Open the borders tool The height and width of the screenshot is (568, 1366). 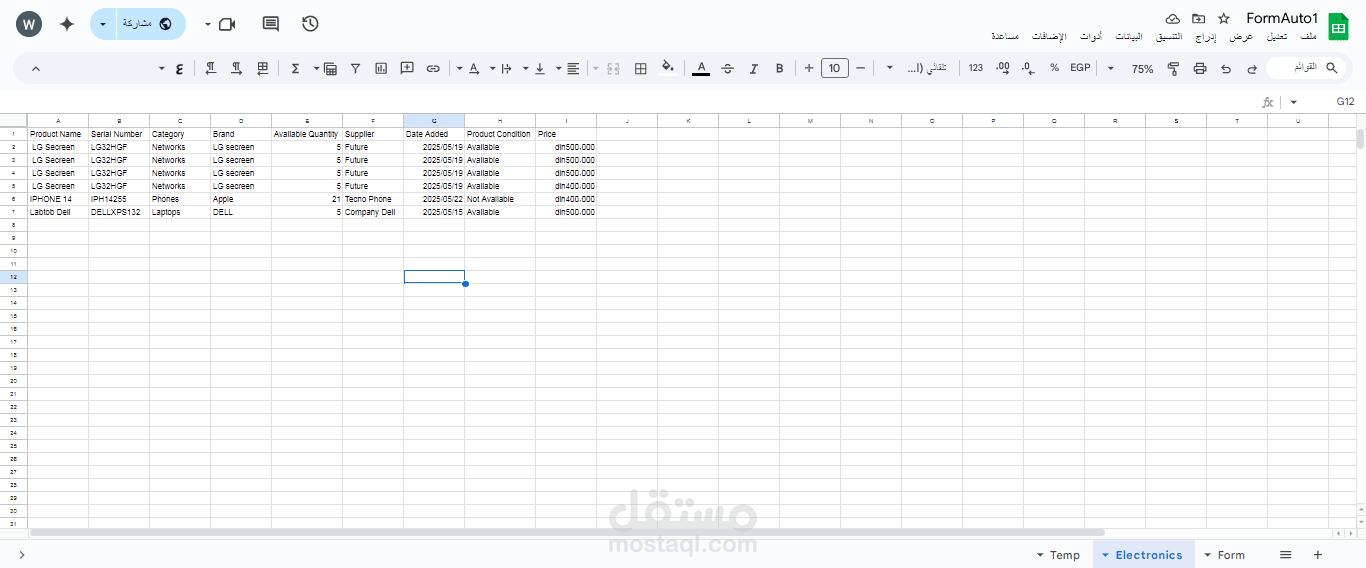click(641, 68)
